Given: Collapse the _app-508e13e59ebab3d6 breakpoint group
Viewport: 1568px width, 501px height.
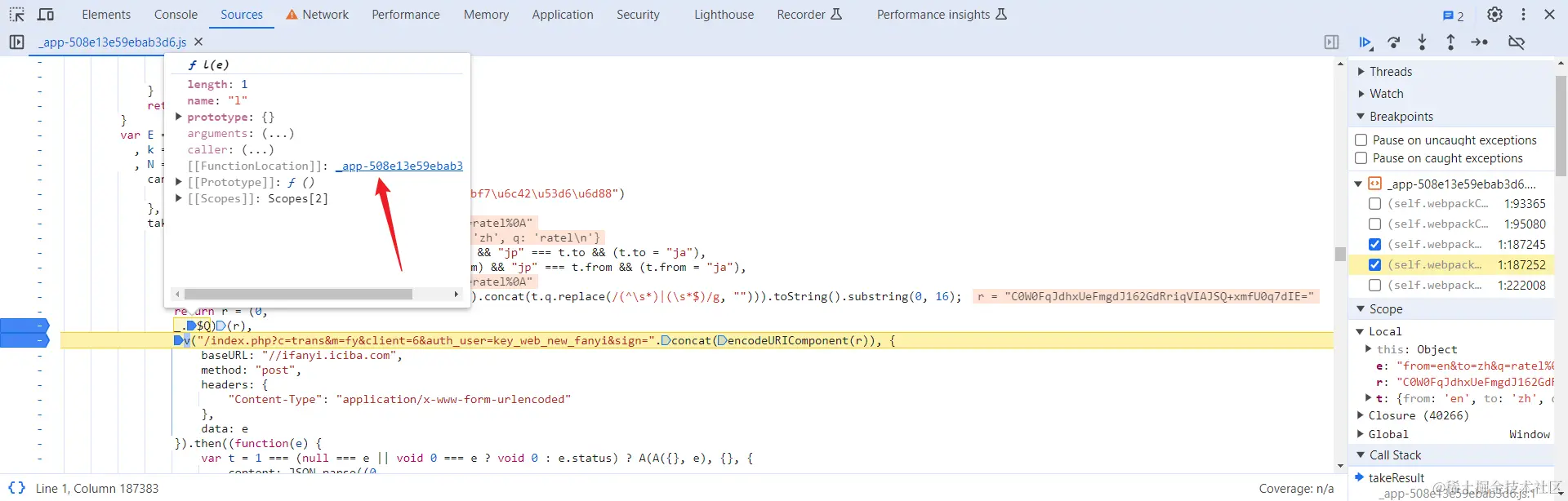Looking at the screenshot, I should [x=1359, y=184].
